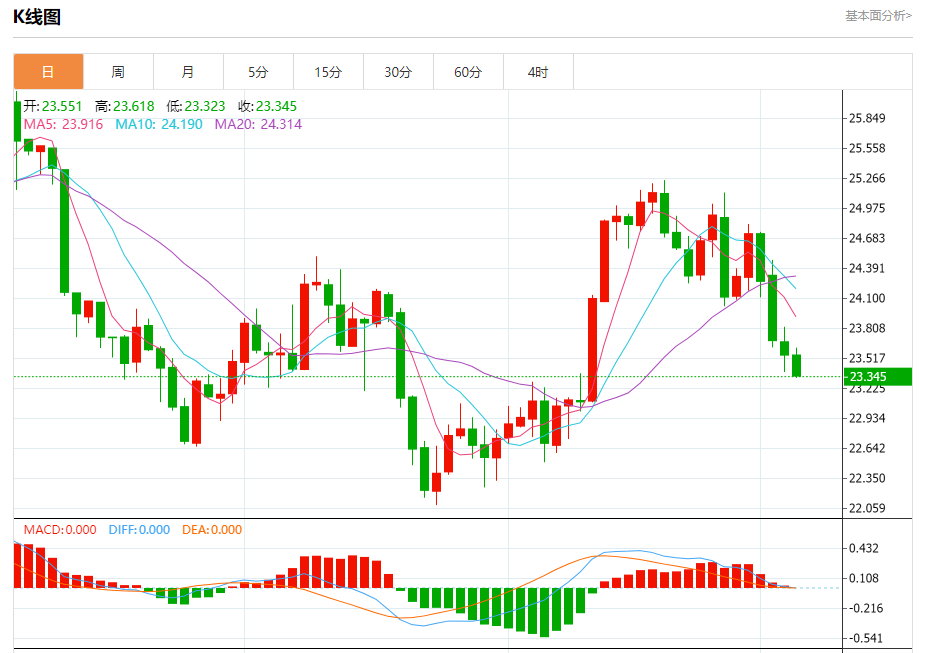Open the 15分 interval tab

[x=328, y=72]
